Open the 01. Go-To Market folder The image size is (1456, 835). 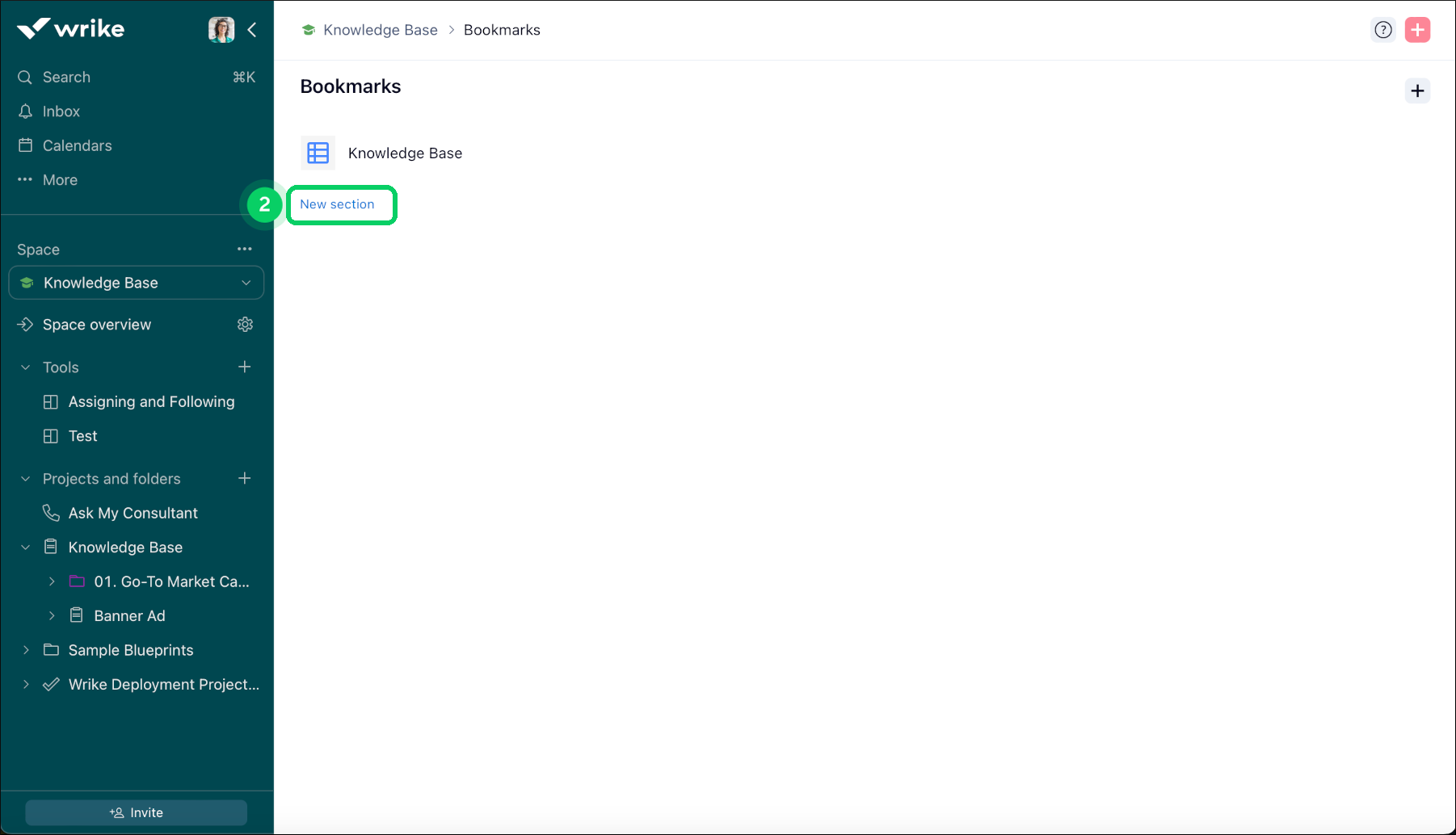pyautogui.click(x=170, y=581)
